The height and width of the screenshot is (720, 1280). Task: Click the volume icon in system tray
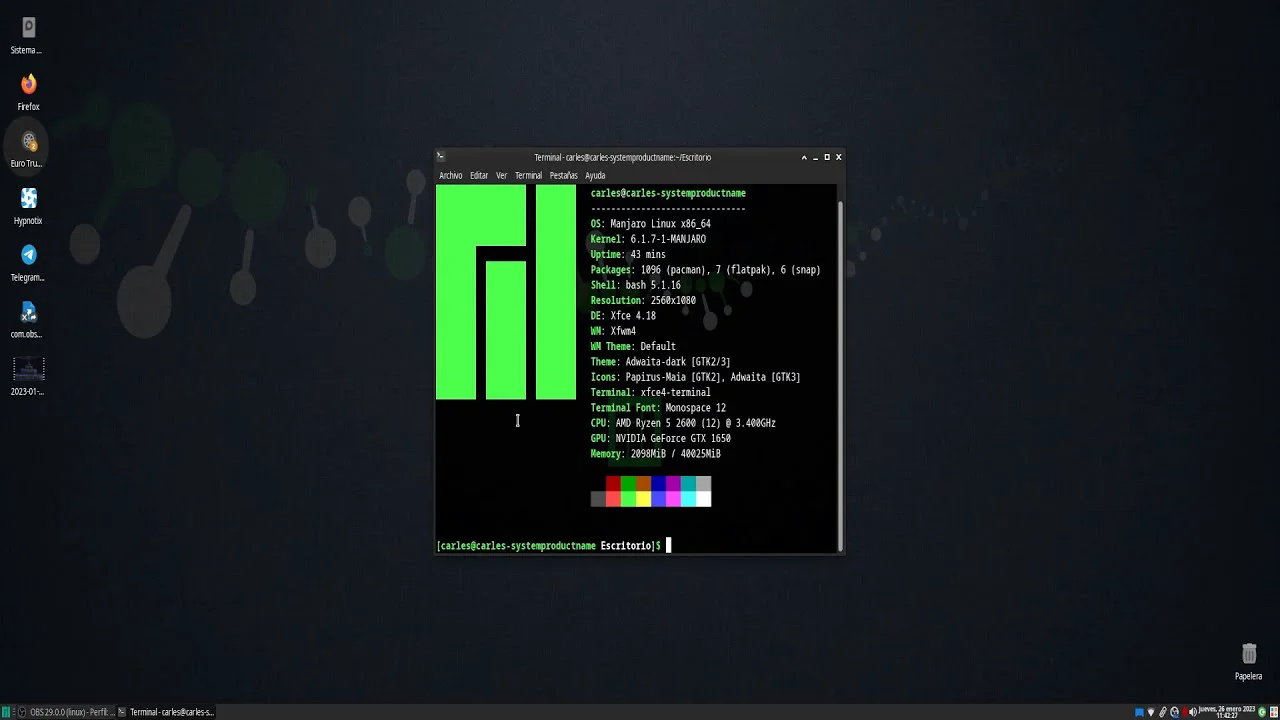pyautogui.click(x=1192, y=712)
